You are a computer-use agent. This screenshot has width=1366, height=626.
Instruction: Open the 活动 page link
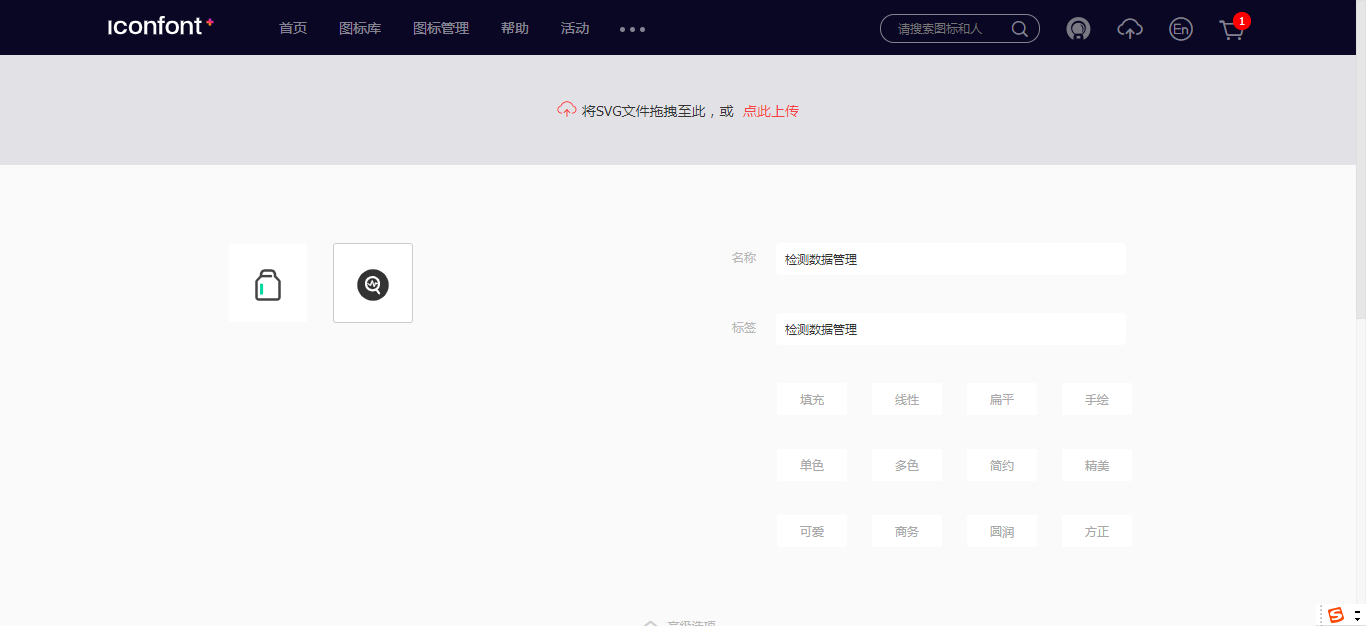pos(575,28)
